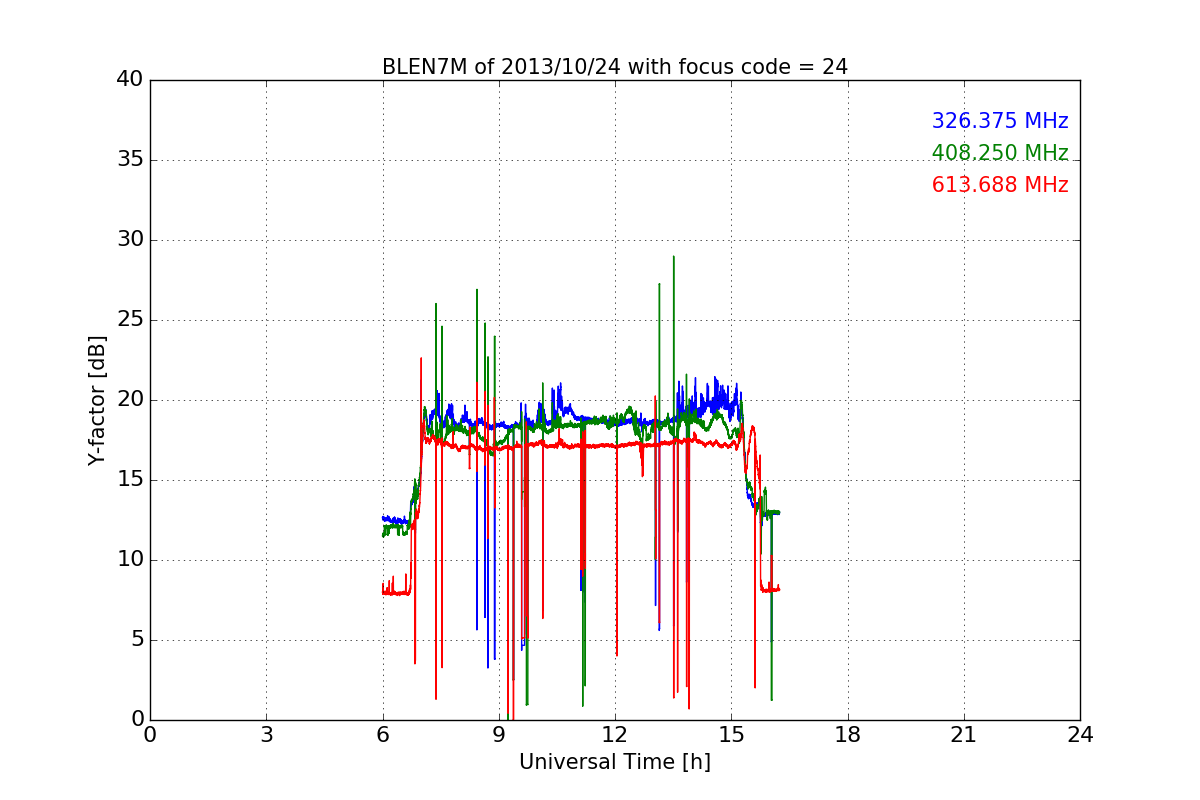The image size is (1200, 800).
Task: Click the y-axis tick label '10'
Action: click(x=130, y=560)
